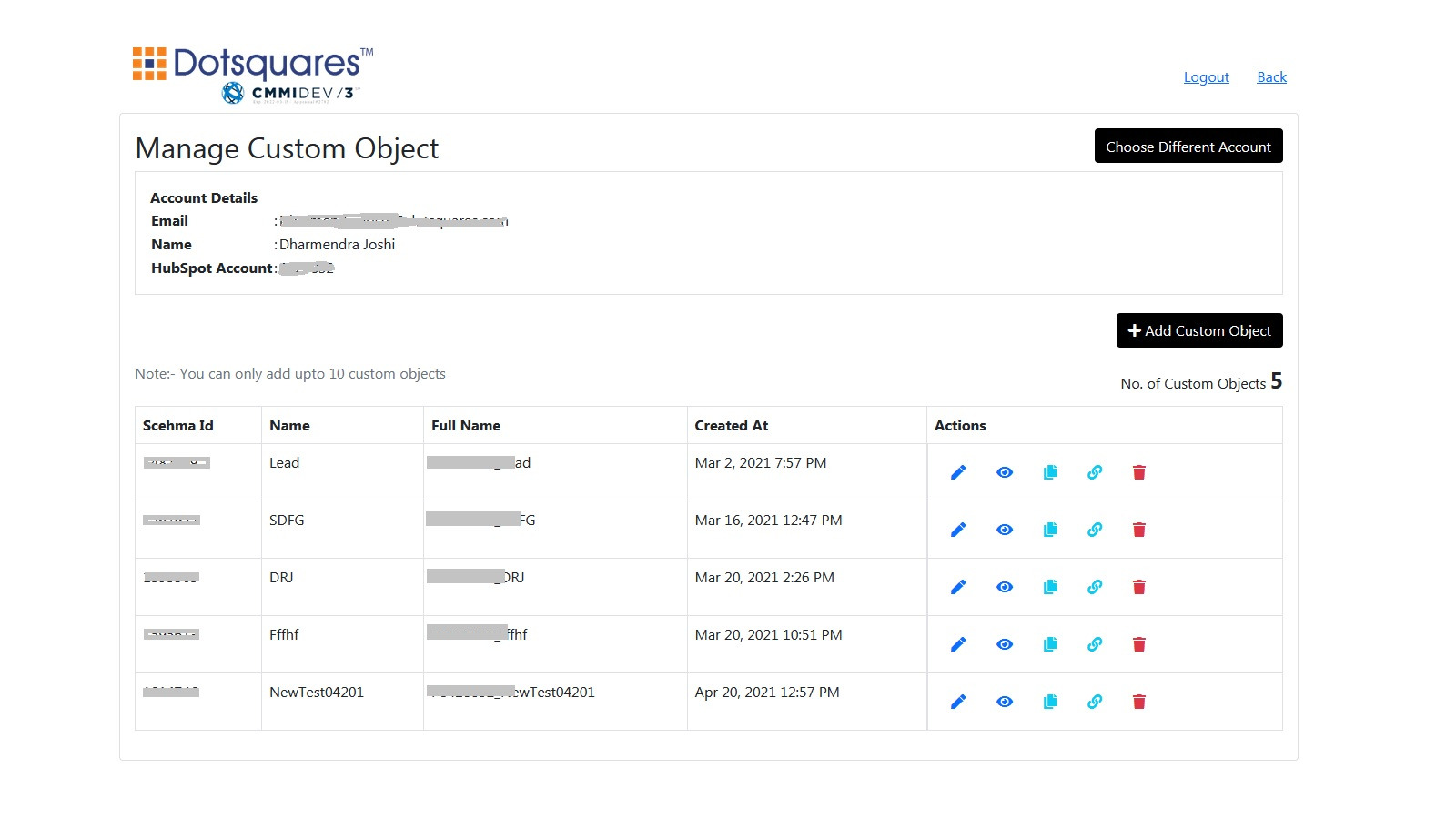1456x819 pixels.
Task: Click the Choose Different Account button
Action: [1188, 146]
